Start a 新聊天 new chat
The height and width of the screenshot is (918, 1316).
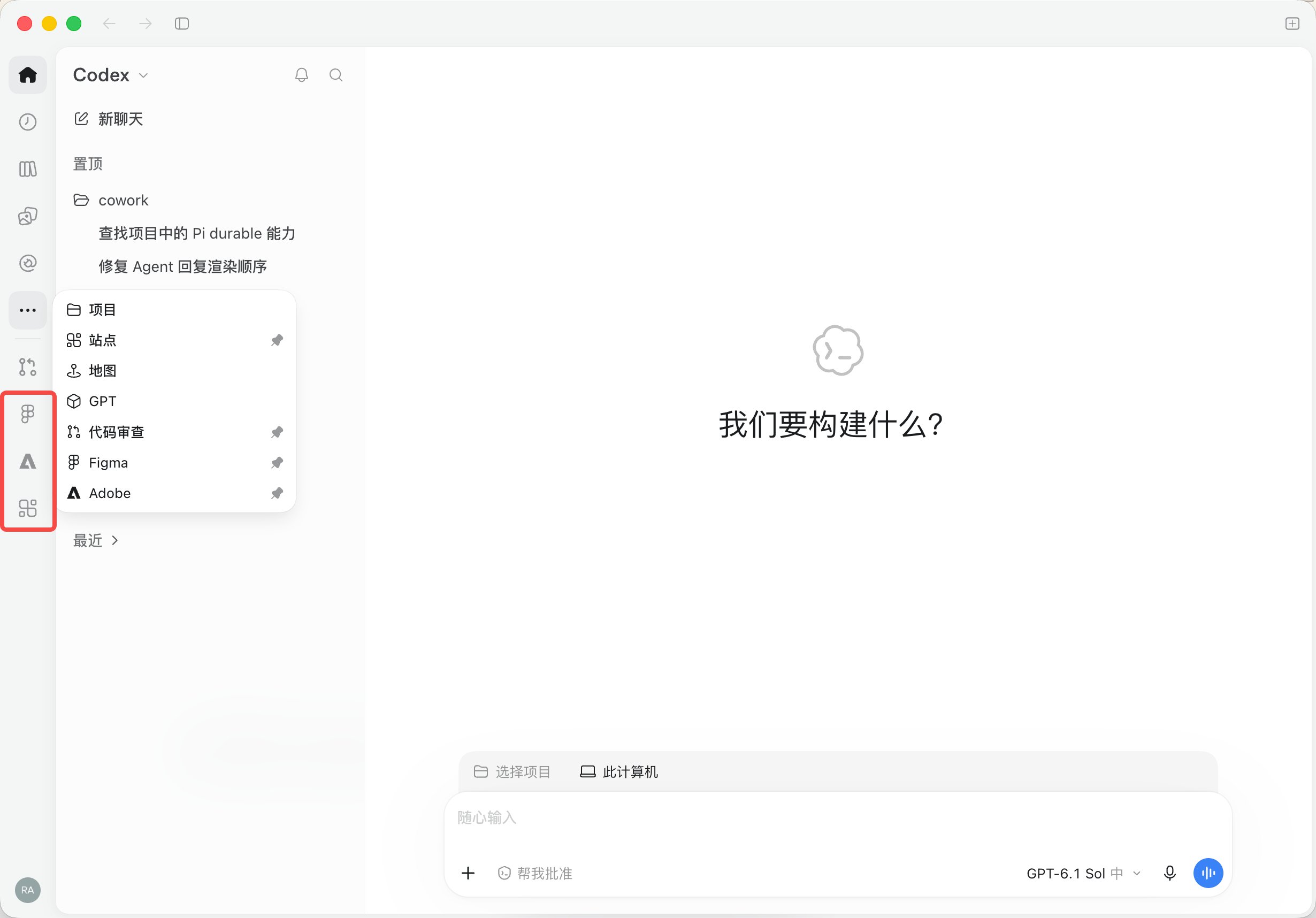tap(109, 119)
